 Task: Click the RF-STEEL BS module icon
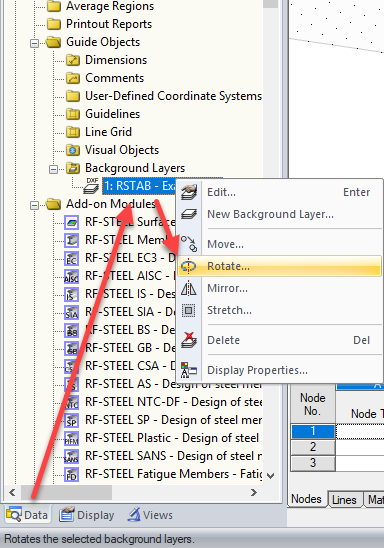(x=72, y=330)
